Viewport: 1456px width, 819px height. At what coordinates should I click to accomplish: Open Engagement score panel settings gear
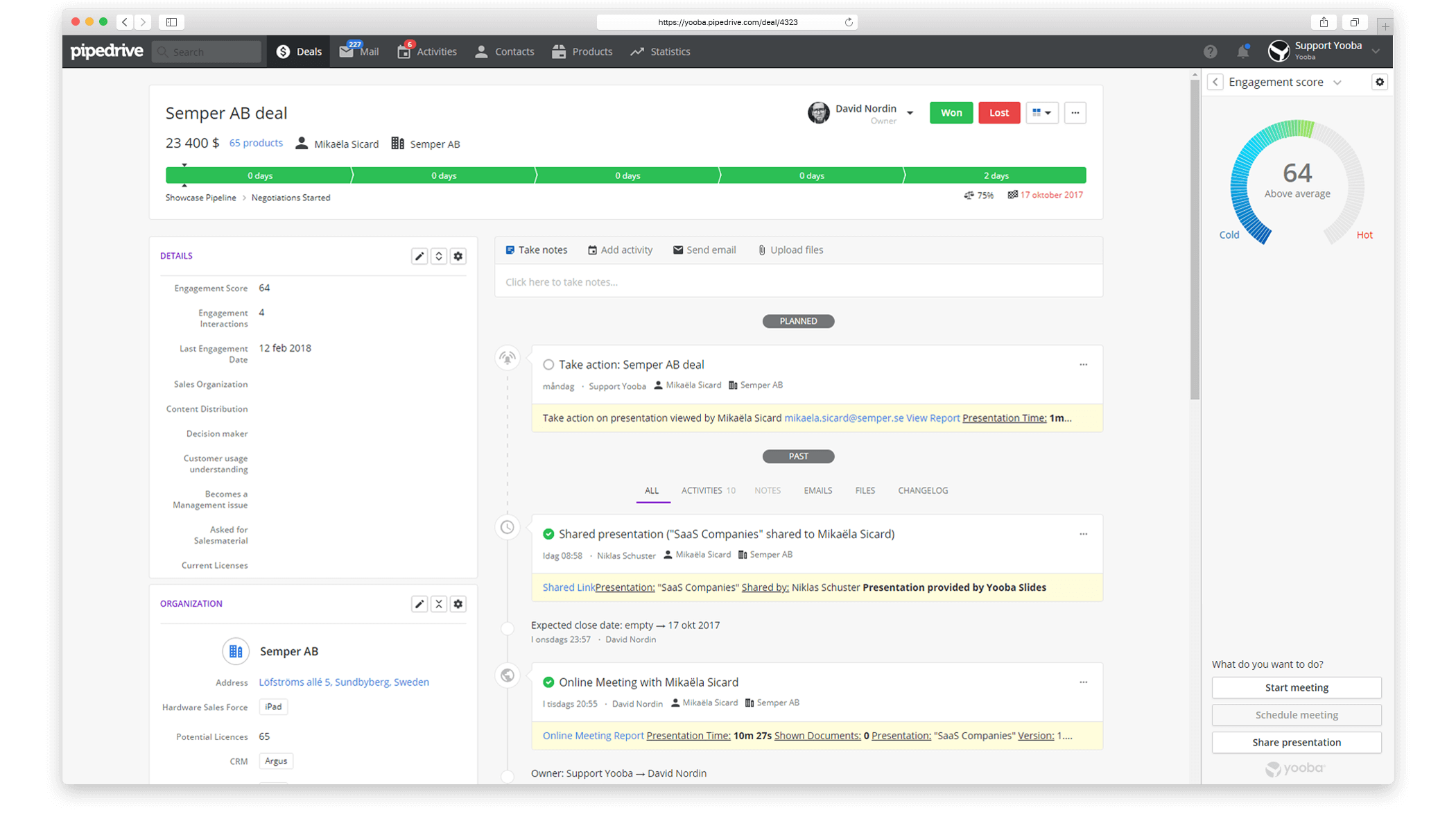click(x=1380, y=82)
